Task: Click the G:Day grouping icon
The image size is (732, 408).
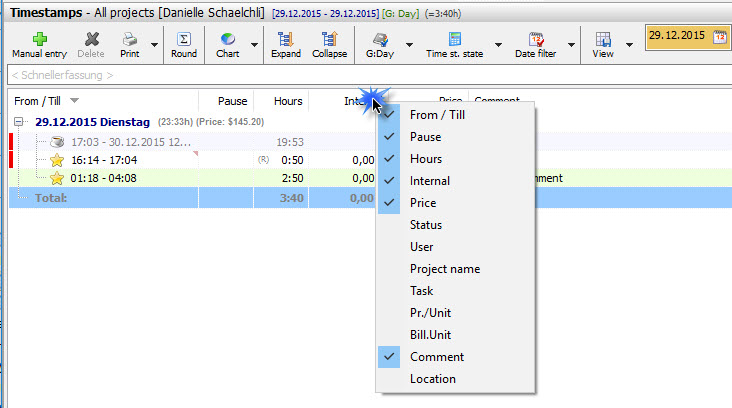Action: 380,39
